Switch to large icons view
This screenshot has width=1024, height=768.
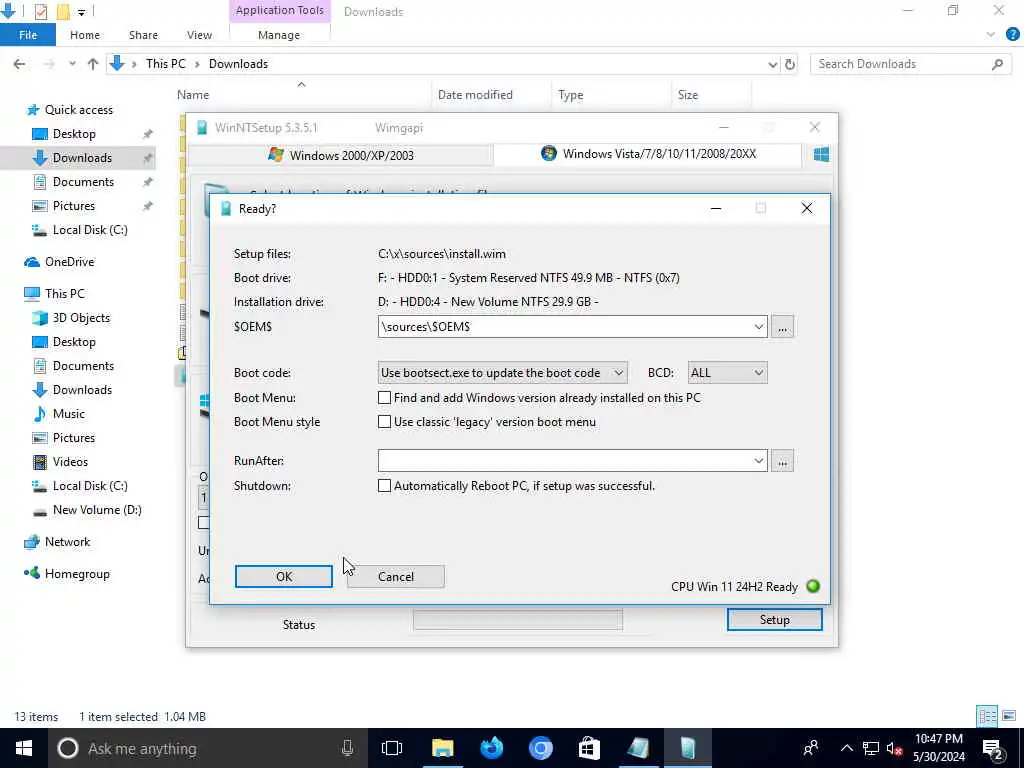pos(1009,716)
